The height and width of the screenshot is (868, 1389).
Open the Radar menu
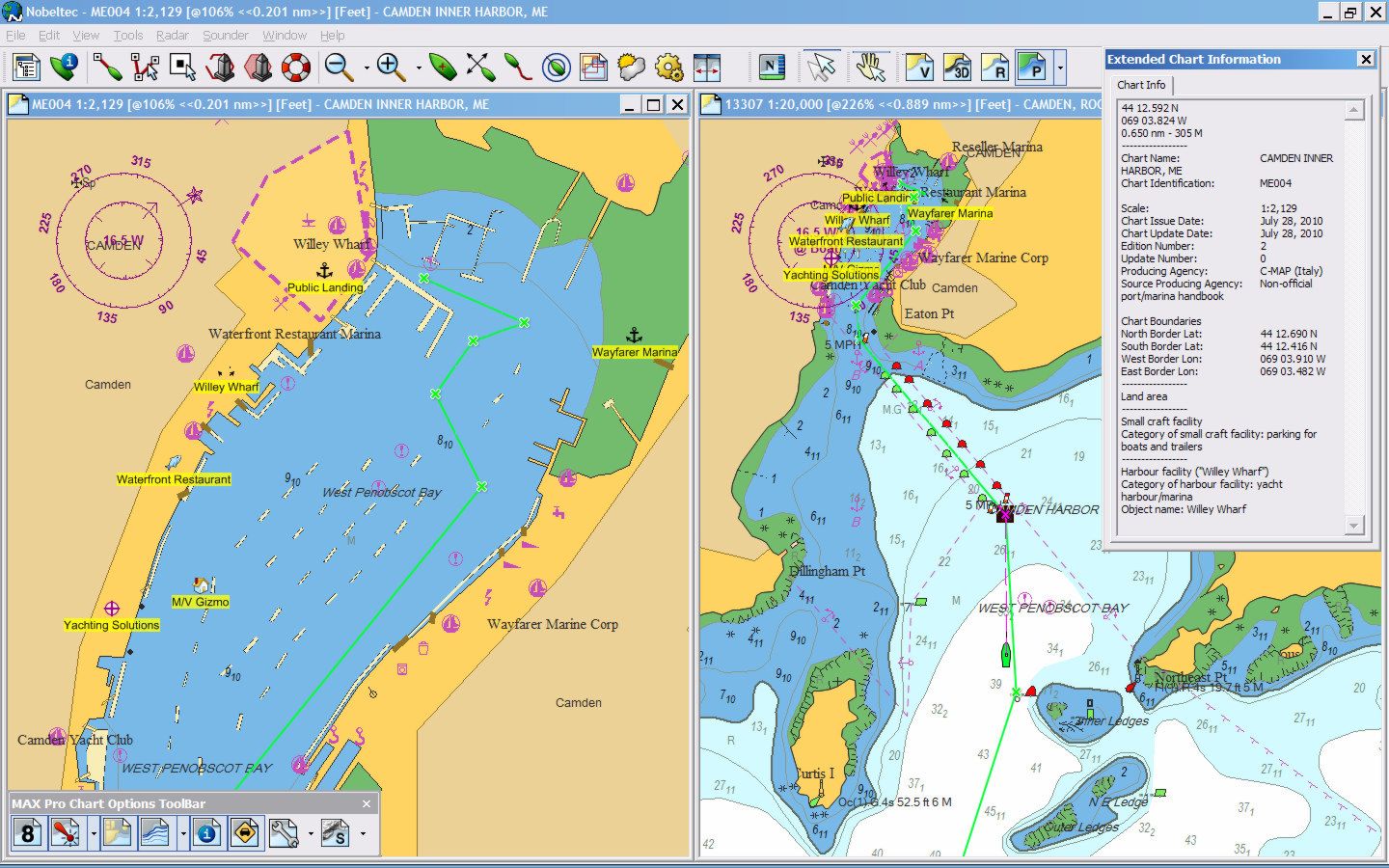(x=173, y=36)
